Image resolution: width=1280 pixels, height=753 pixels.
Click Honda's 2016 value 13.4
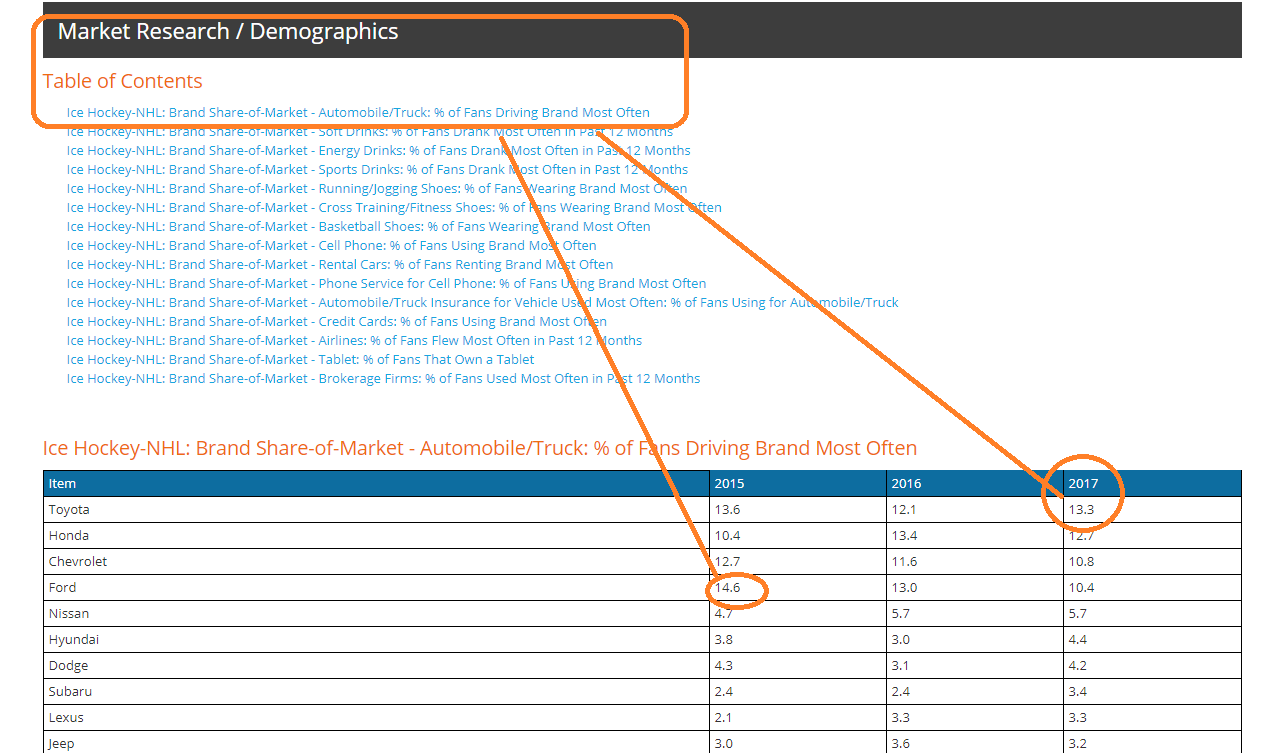pos(905,536)
